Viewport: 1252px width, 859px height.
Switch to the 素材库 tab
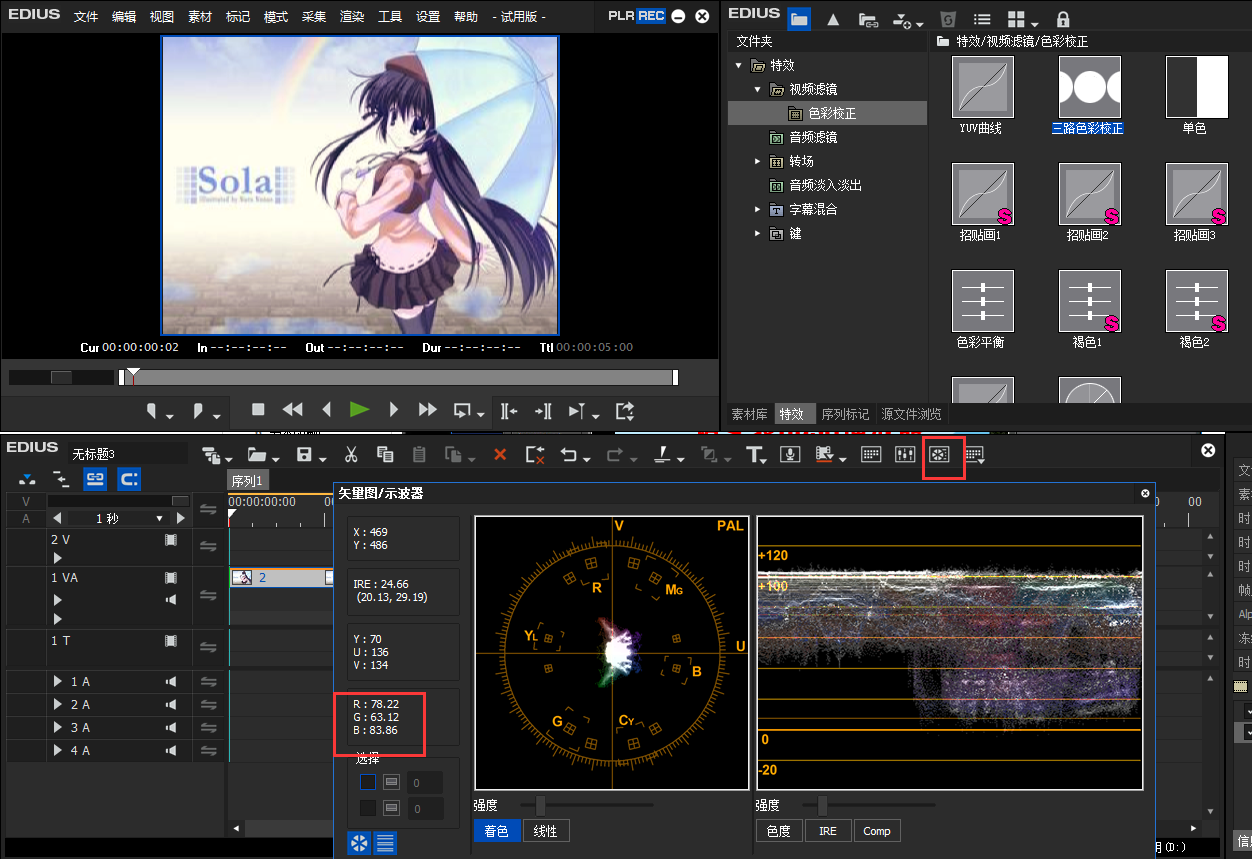(748, 414)
